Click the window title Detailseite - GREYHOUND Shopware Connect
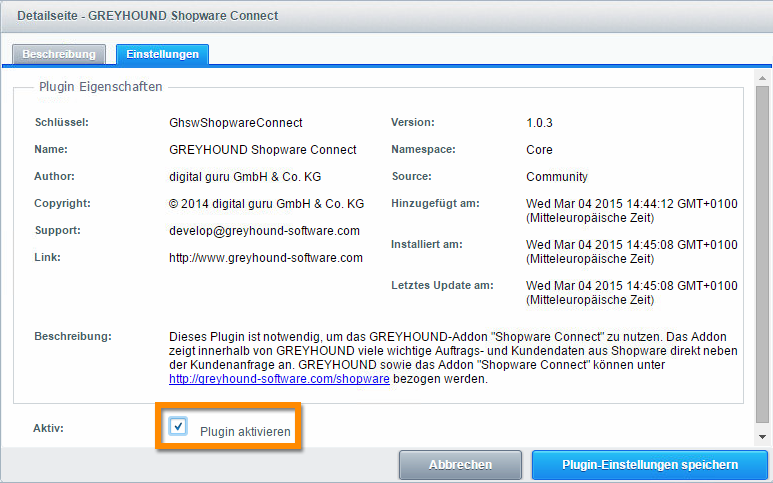 pyautogui.click(x=147, y=16)
